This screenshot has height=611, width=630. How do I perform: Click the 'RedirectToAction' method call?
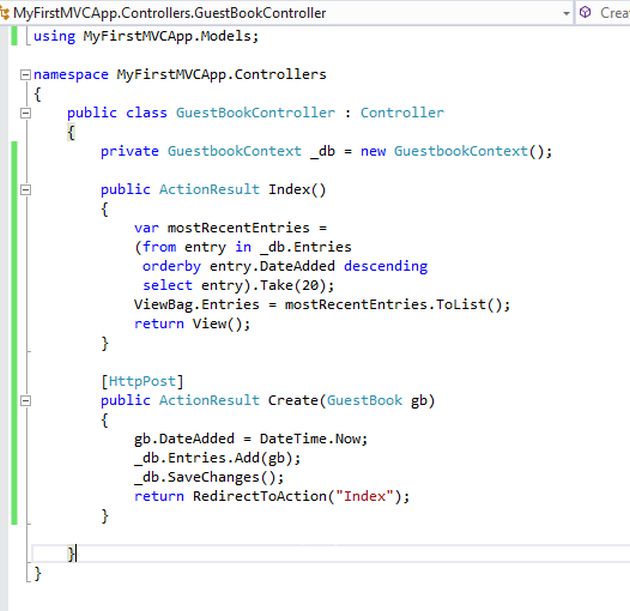coord(260,497)
